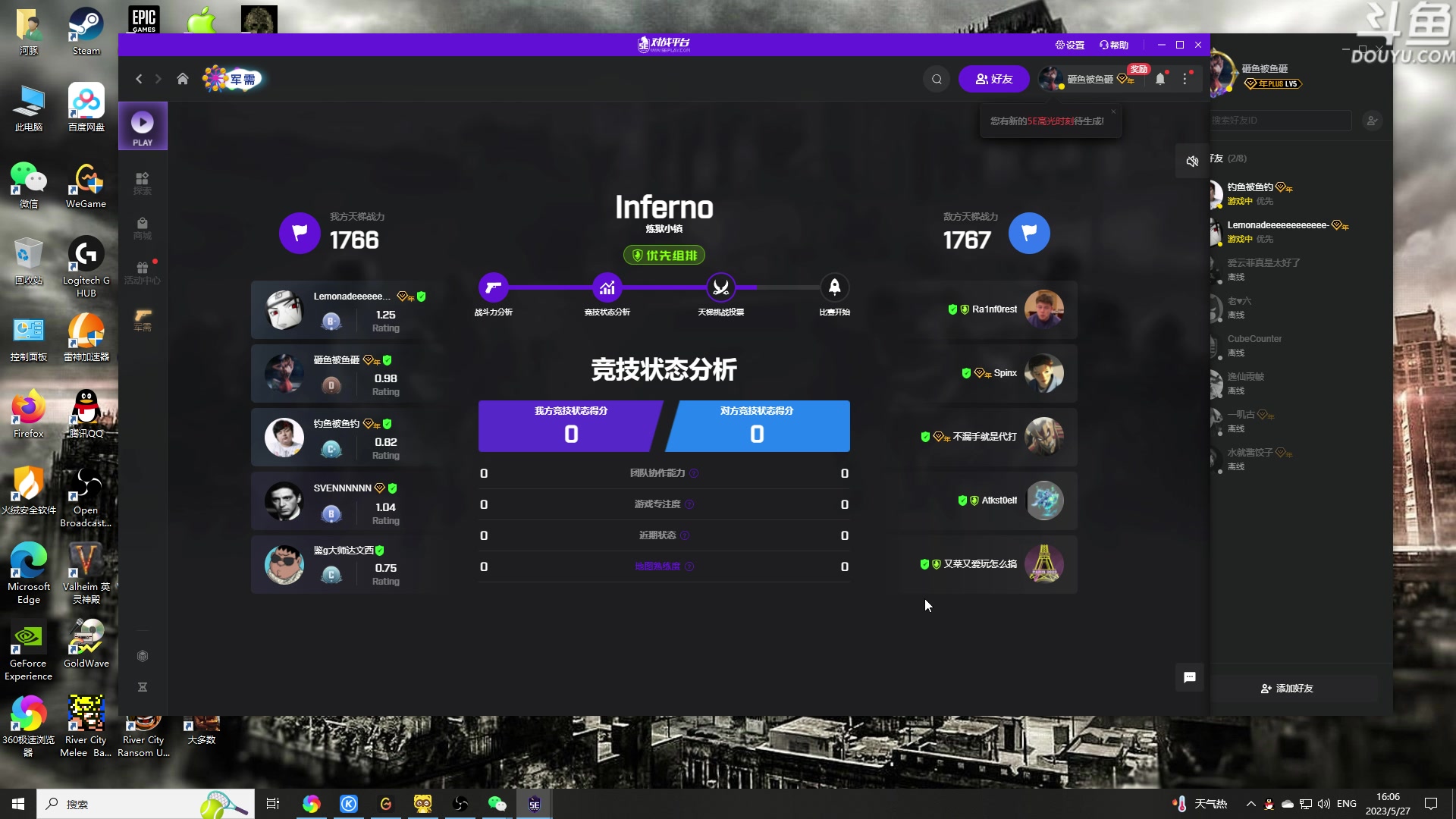
Task: Open the 设置 settings menu
Action: tap(1070, 45)
